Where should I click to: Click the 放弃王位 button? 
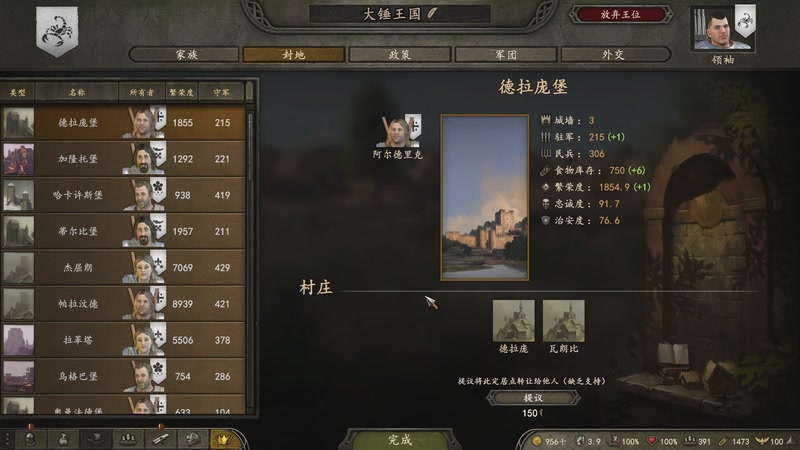pyautogui.click(x=620, y=14)
